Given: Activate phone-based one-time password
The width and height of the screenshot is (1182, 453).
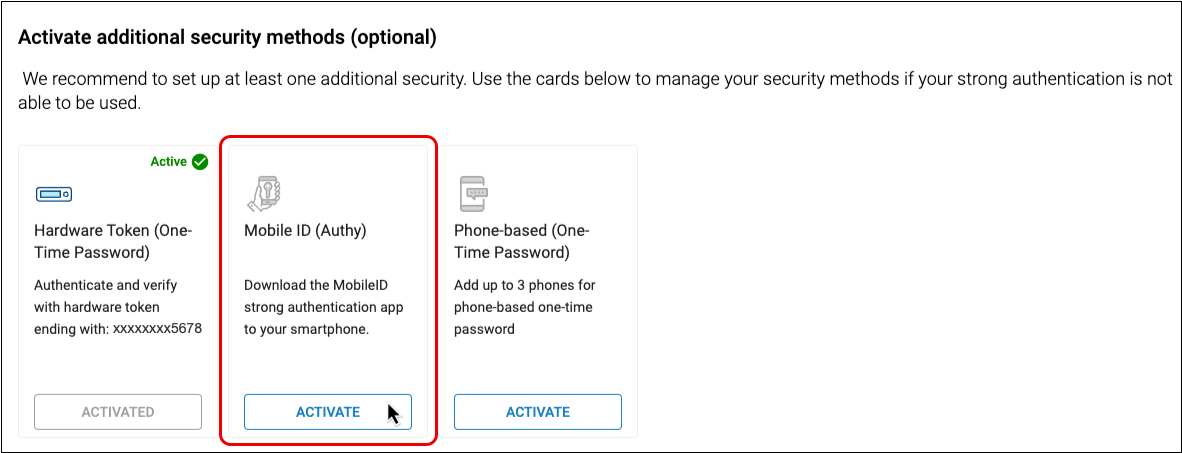Looking at the screenshot, I should pyautogui.click(x=538, y=412).
